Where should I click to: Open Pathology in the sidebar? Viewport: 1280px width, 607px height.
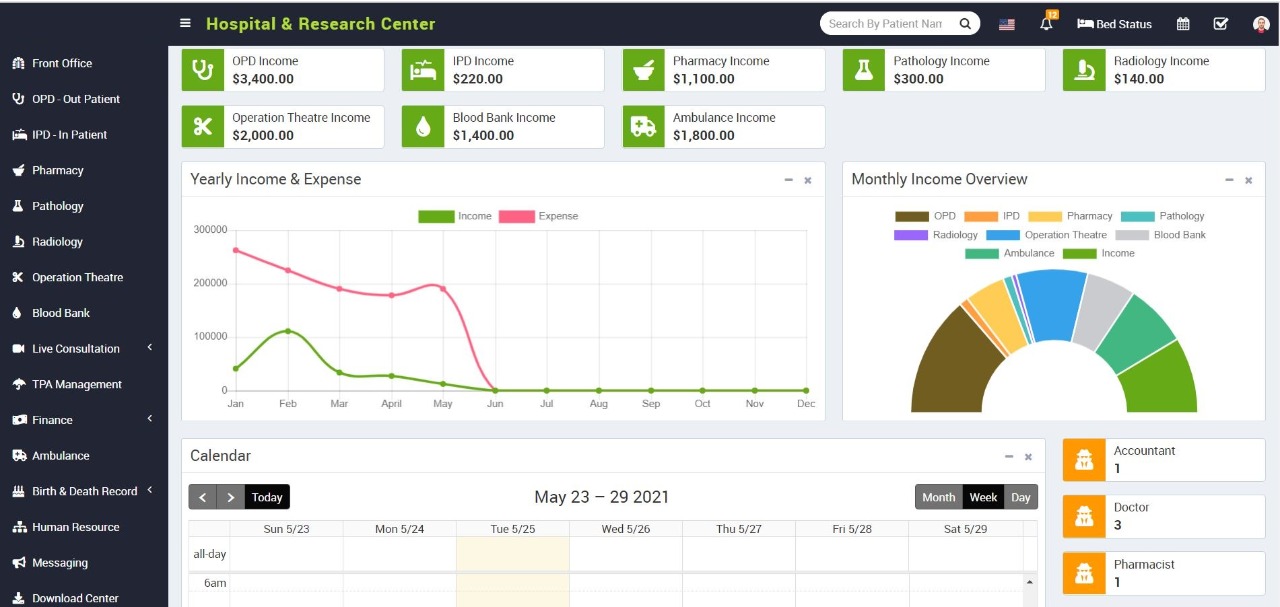click(58, 206)
